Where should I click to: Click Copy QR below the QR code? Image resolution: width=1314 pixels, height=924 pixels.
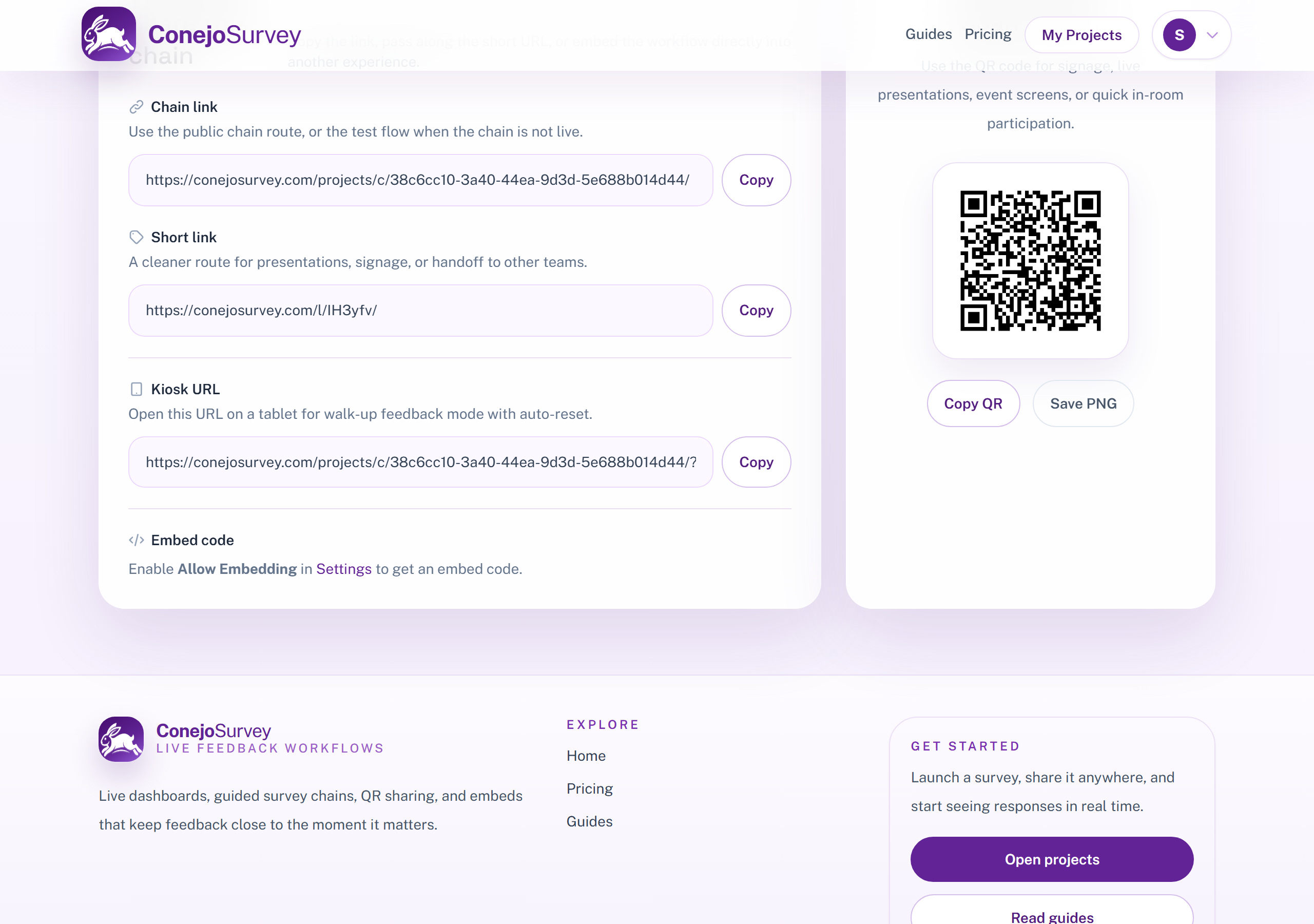click(973, 403)
